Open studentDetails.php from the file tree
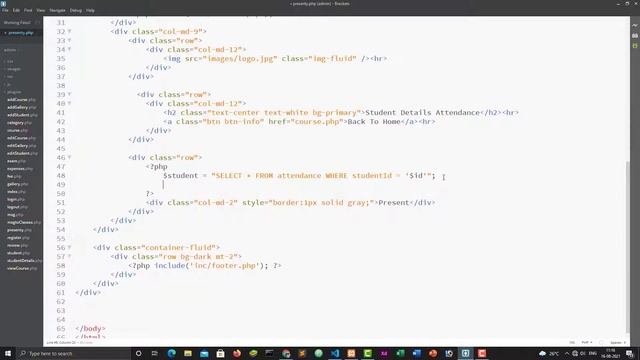The width and height of the screenshot is (640, 360). point(24,261)
